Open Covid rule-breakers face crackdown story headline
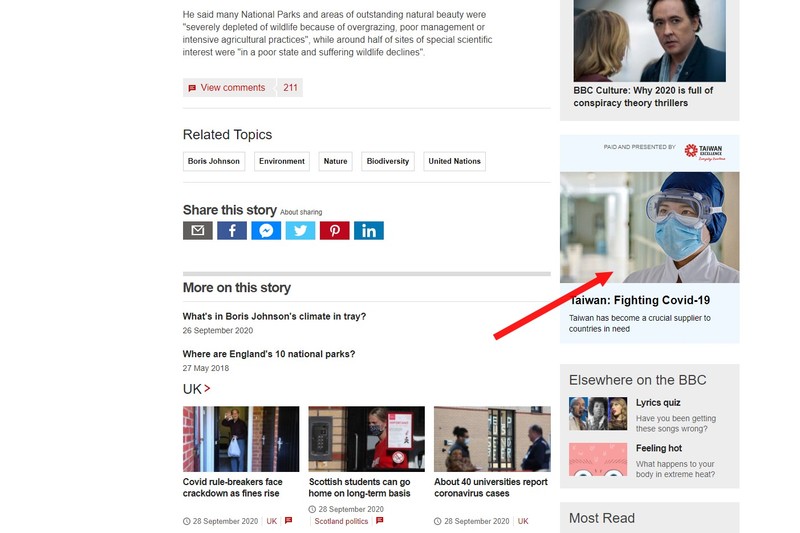800x533 pixels. click(233, 488)
